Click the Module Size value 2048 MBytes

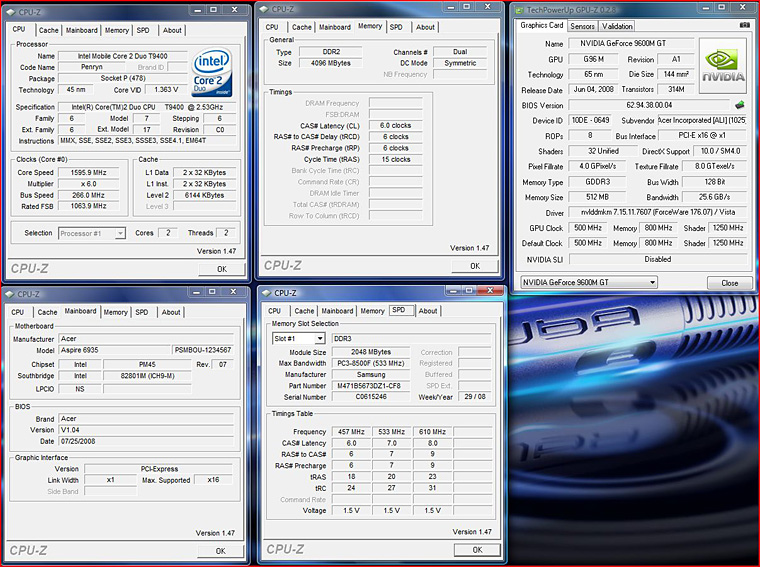tap(371, 352)
